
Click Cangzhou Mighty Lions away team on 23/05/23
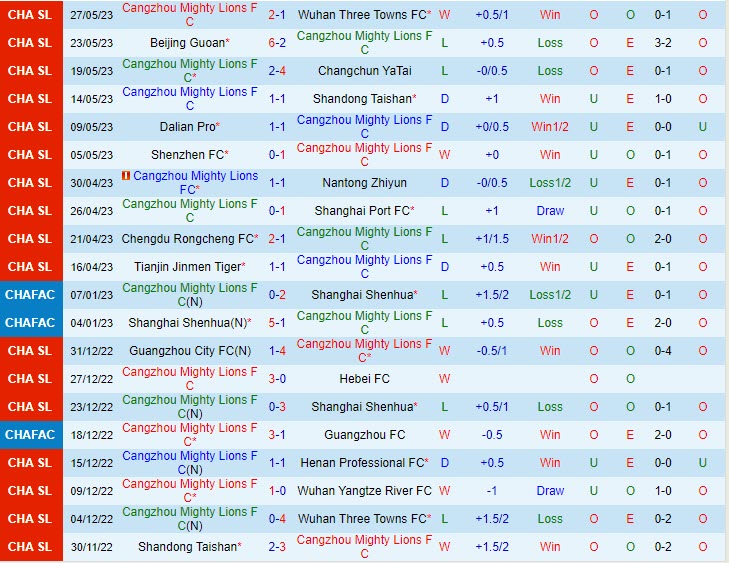[x=364, y=43]
